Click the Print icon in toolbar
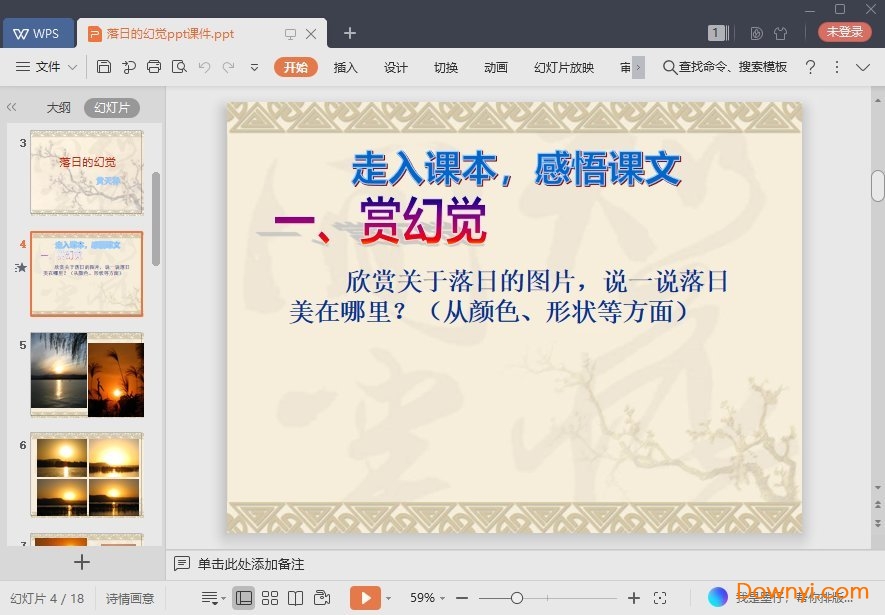The image size is (885, 615). click(153, 67)
